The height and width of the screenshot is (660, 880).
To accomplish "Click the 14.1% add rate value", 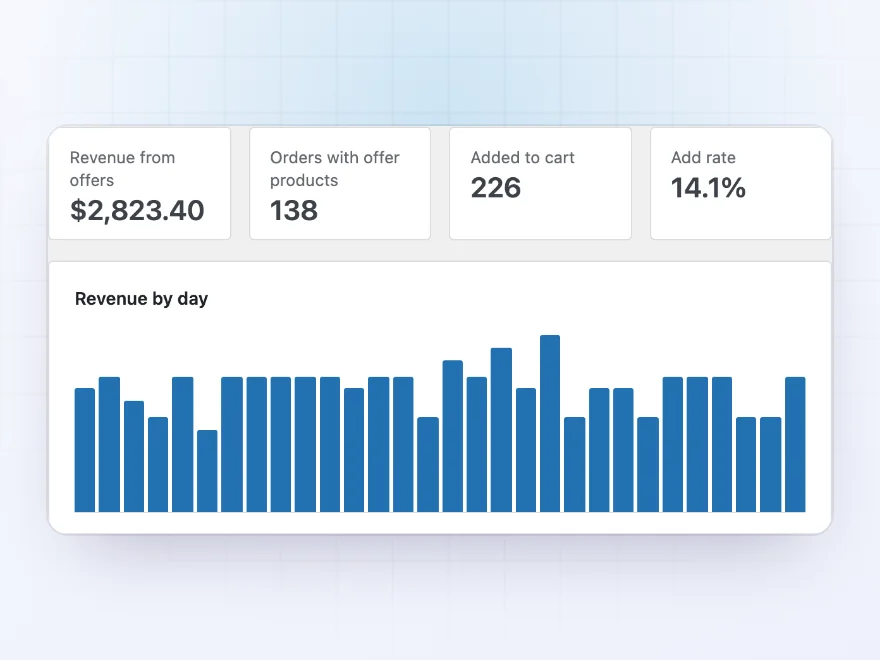I will tap(708, 187).
